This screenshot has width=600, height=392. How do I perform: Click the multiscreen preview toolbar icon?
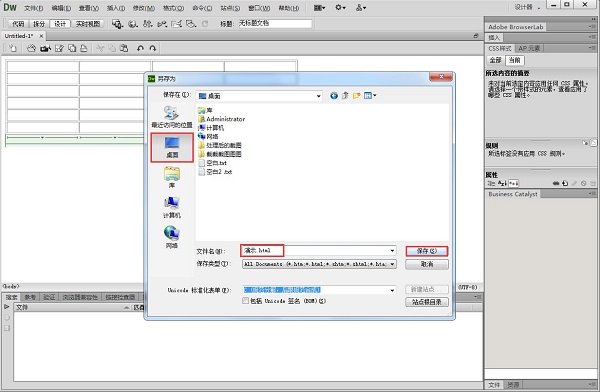(117, 24)
